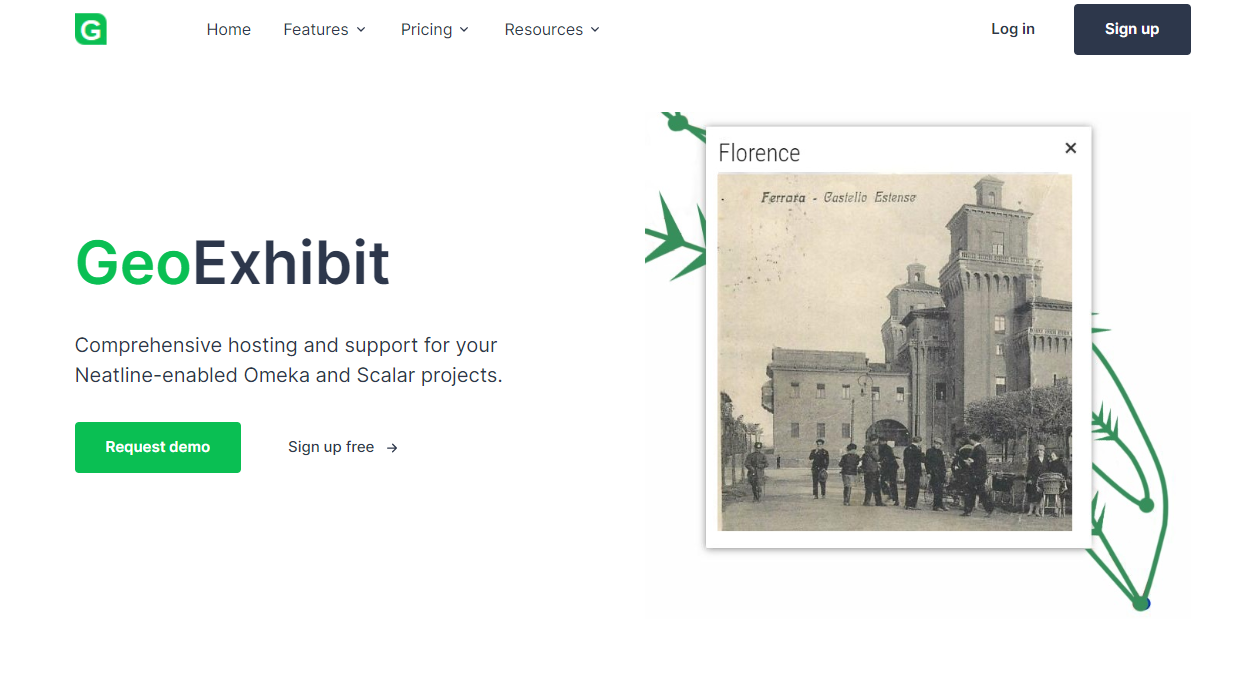Go to the Home menu item
Viewport: 1247px width, 693px height.
click(x=229, y=29)
